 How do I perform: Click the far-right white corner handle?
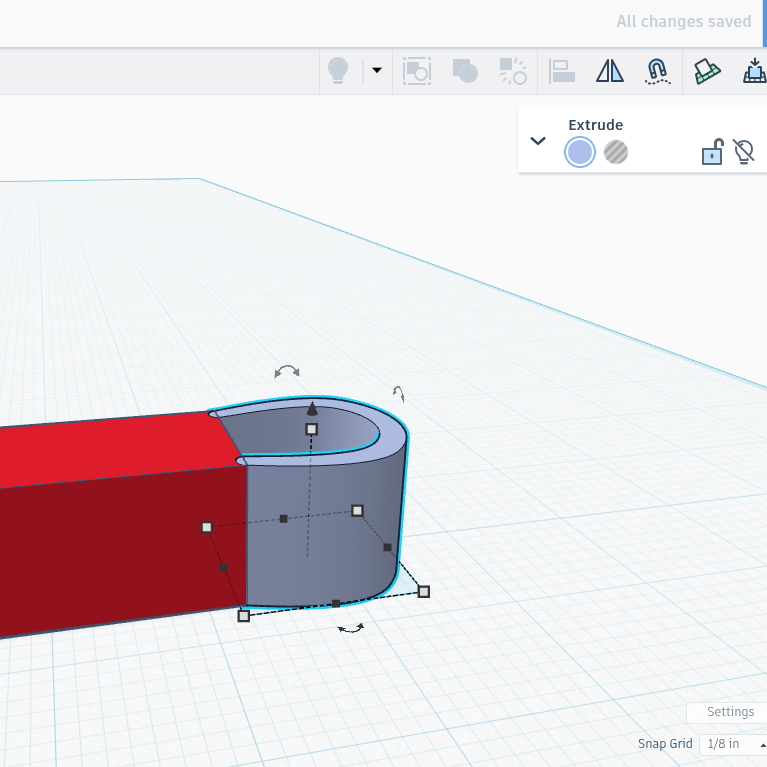pos(424,592)
